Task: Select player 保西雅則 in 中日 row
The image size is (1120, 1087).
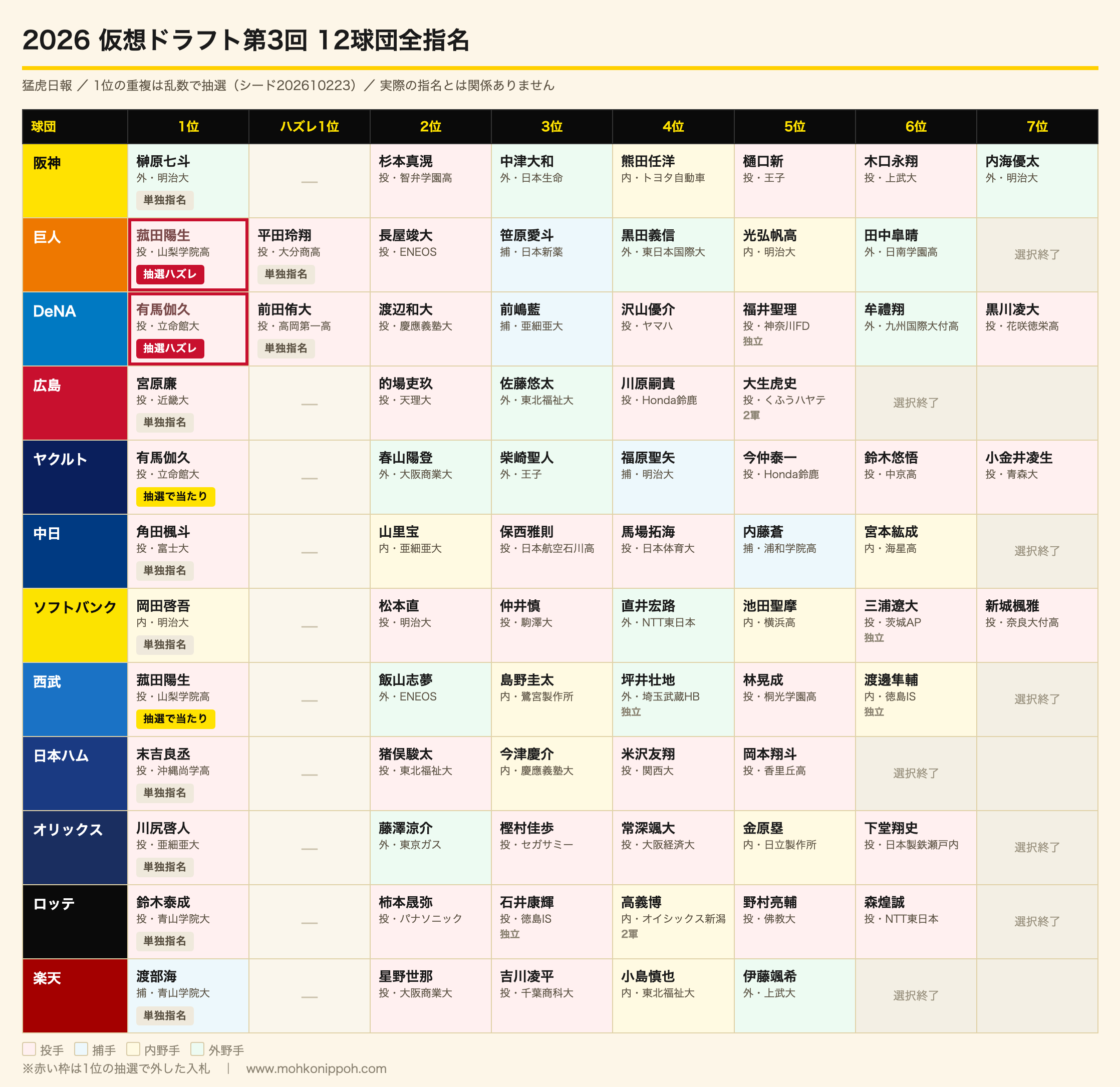Action: pyautogui.click(x=551, y=551)
